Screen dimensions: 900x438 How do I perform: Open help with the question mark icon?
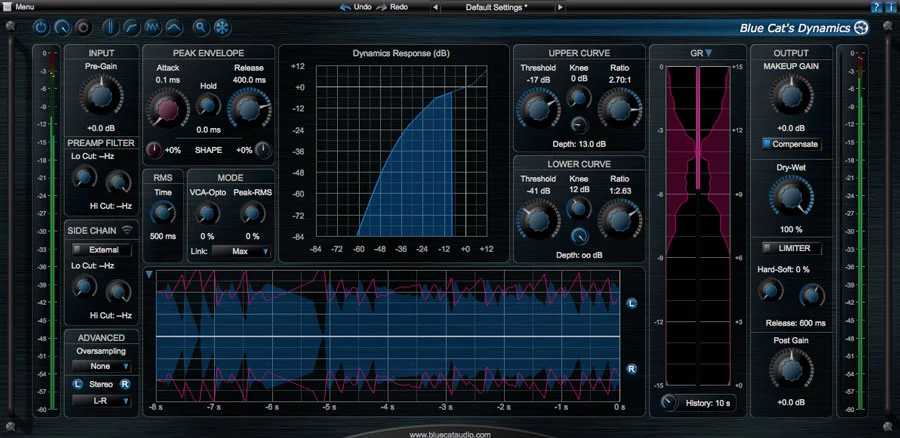coord(875,7)
